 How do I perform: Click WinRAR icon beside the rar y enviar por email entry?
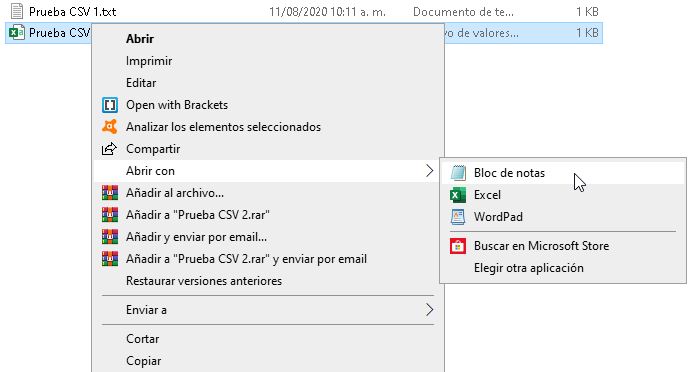(x=110, y=259)
